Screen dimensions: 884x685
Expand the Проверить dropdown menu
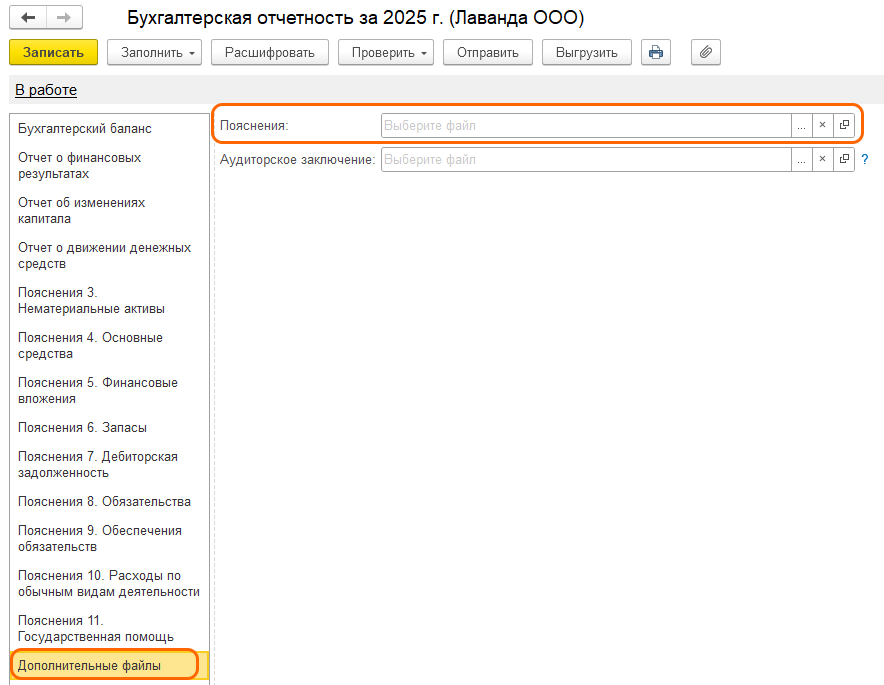click(385, 52)
